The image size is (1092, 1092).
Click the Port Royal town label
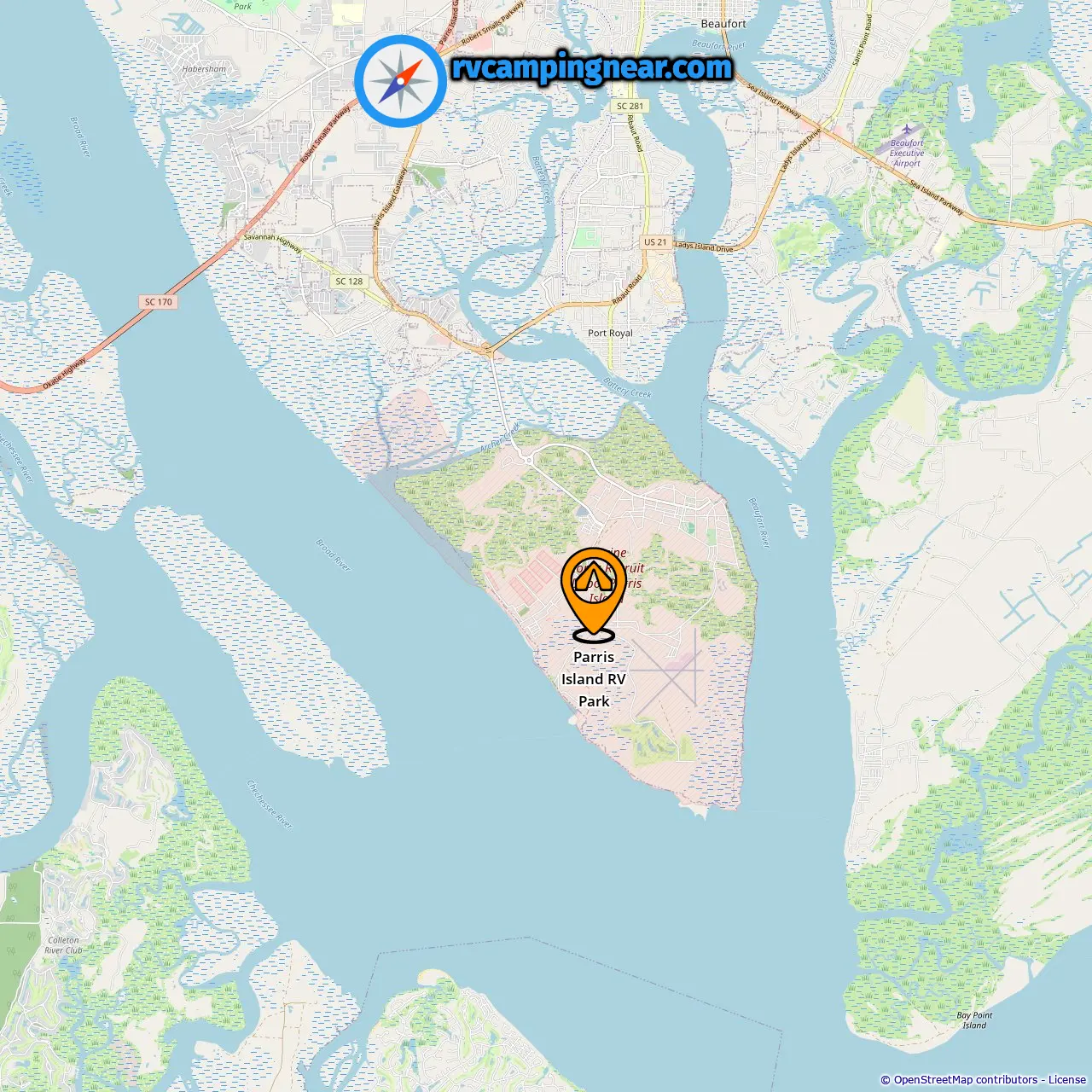tap(610, 333)
